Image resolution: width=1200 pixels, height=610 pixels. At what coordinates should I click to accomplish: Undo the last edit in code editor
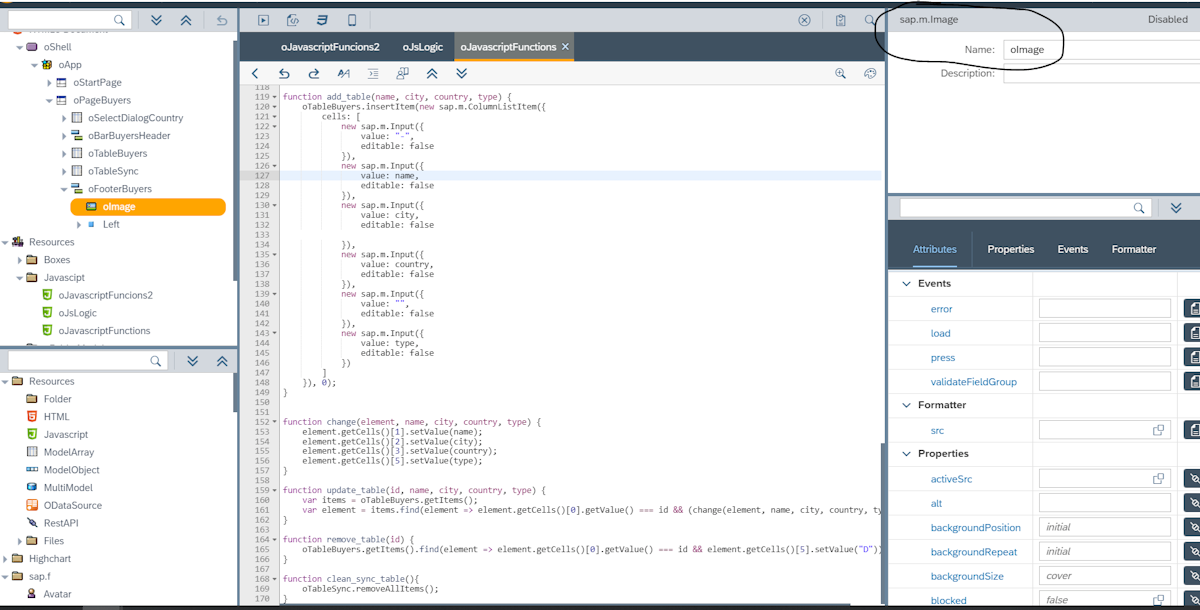(x=284, y=73)
